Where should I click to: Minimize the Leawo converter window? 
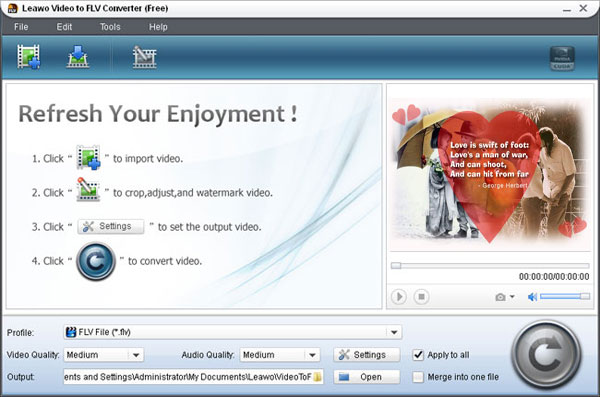567,9
